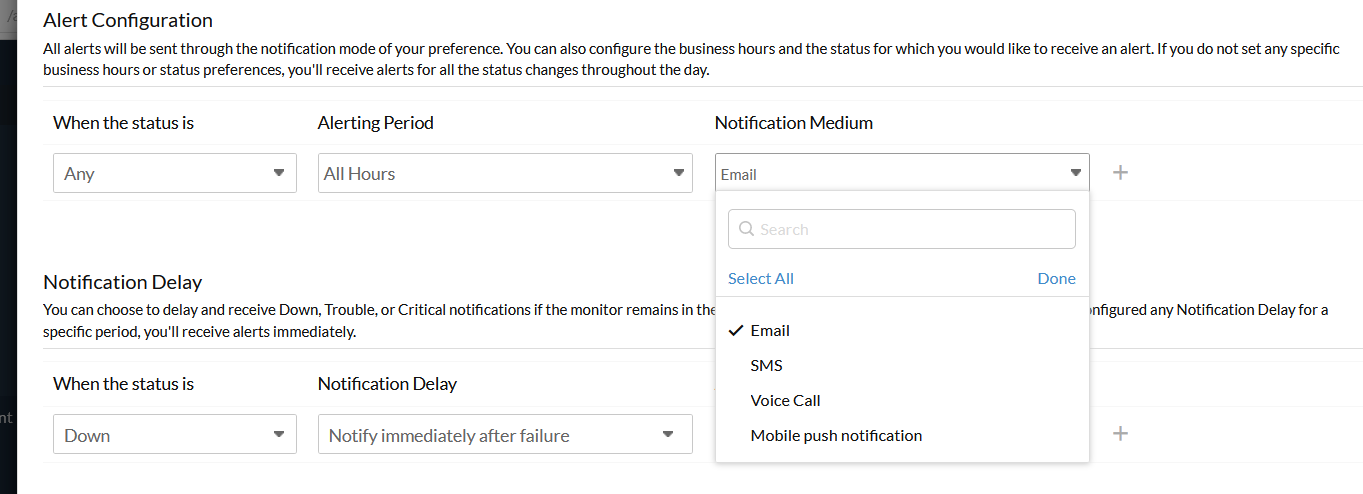The width and height of the screenshot is (1363, 494).
Task: Click the arrow on the Any status dropdown
Action: click(279, 173)
